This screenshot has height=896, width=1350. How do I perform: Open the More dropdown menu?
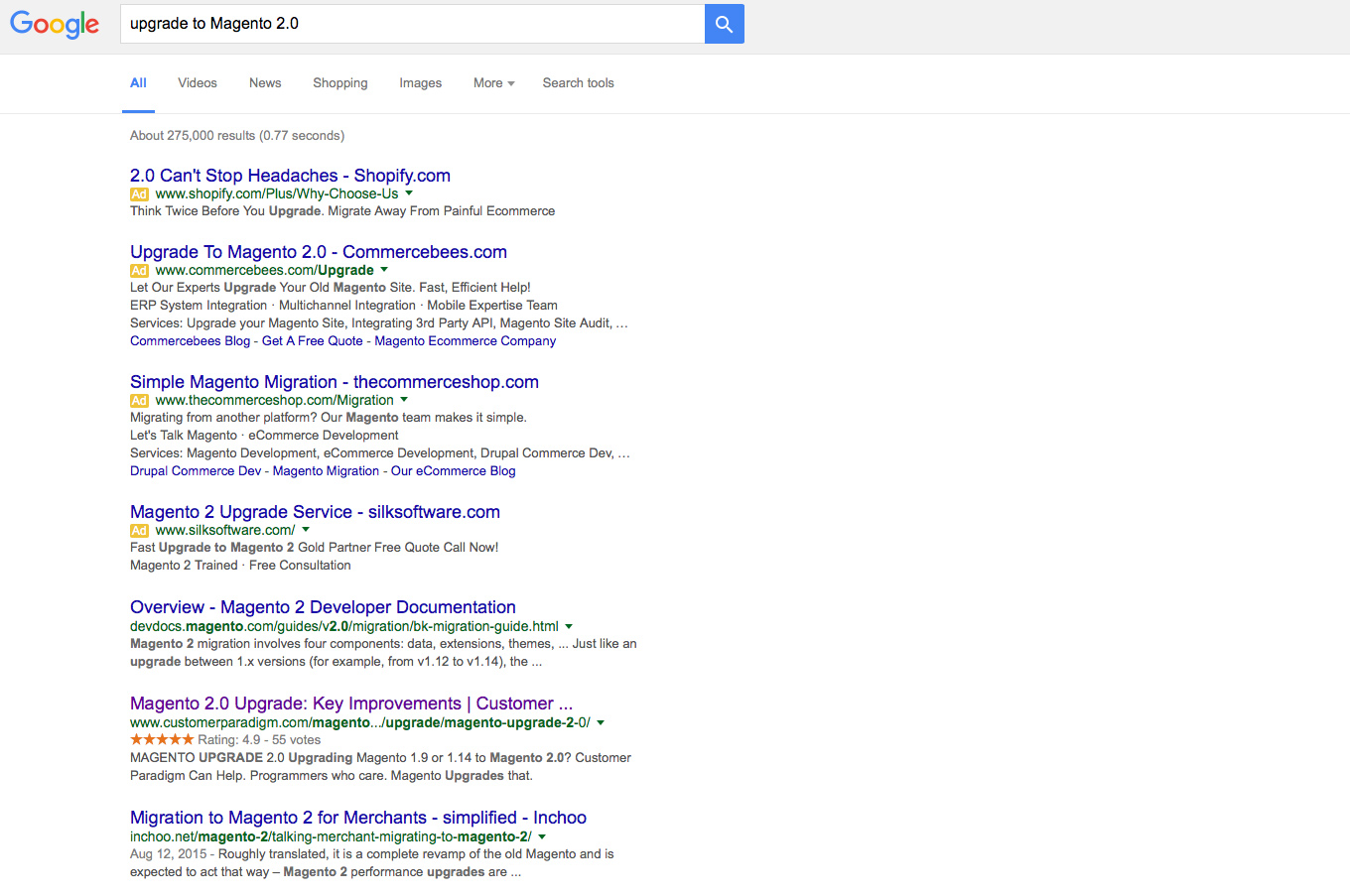click(494, 83)
